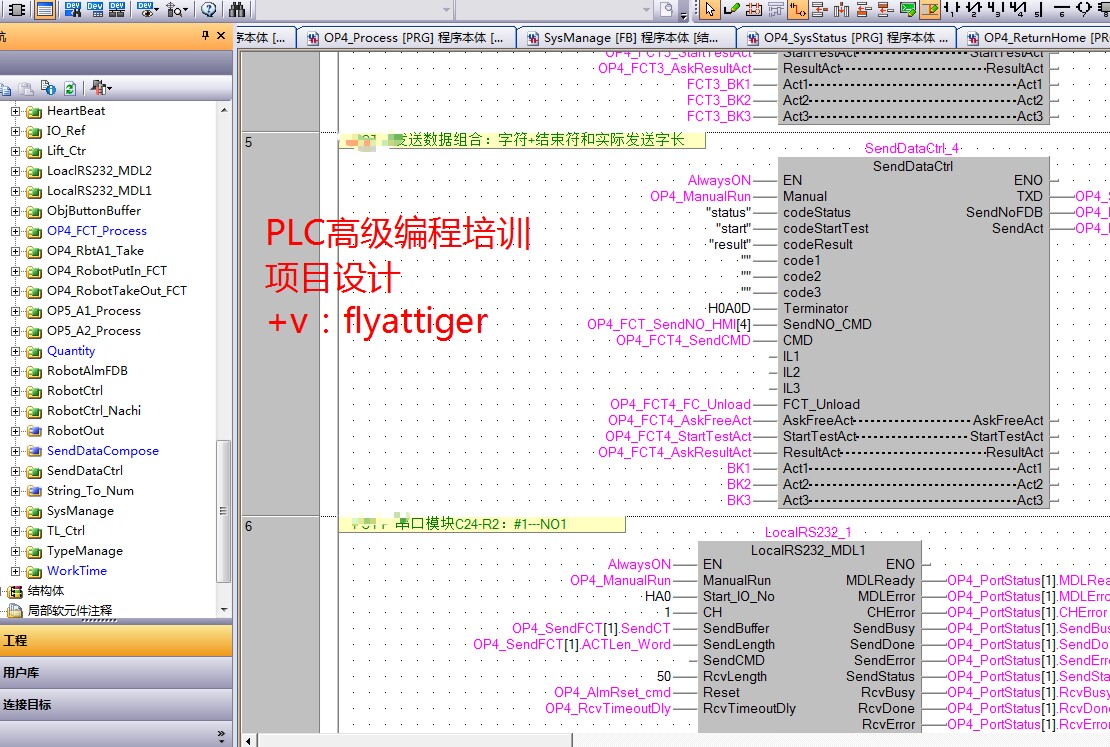Toggle the highlighted list view toolbar icon
The height and width of the screenshot is (747, 1110).
pos(45,9)
